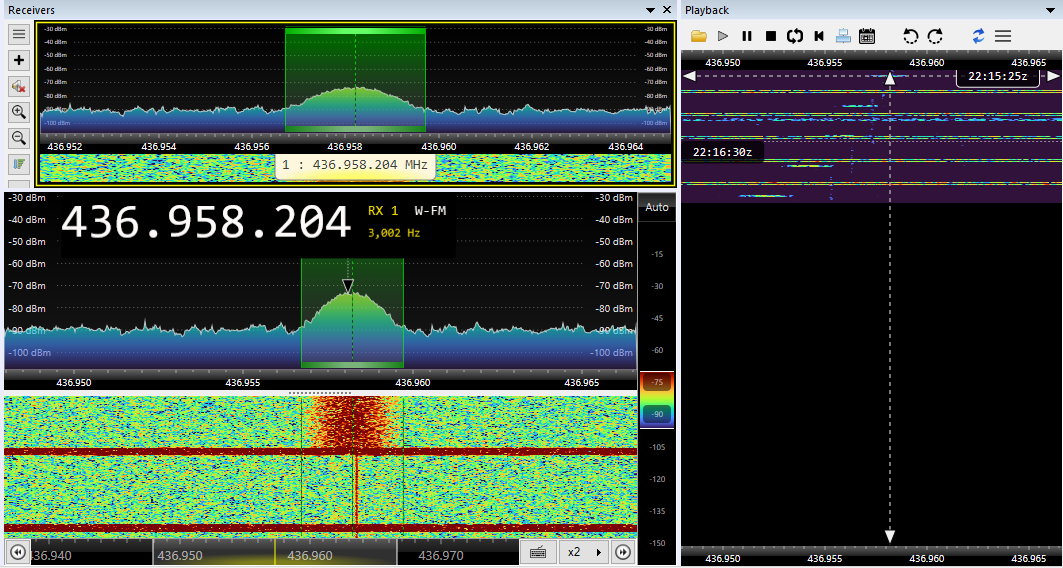Stop the playback
The width and height of the screenshot is (1063, 568).
tap(771, 36)
